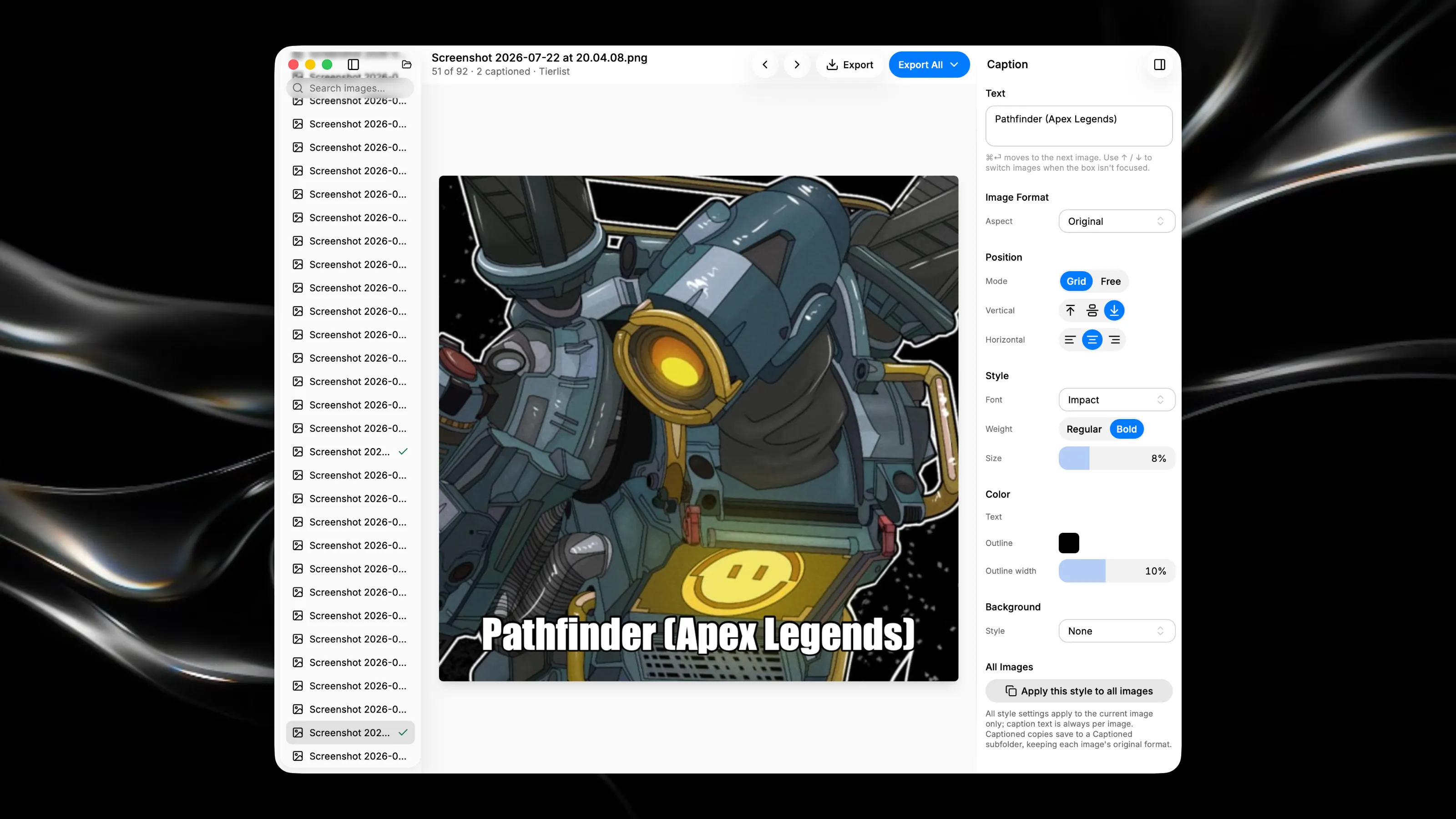Click the Export button
The height and width of the screenshot is (819, 1456).
tap(849, 65)
